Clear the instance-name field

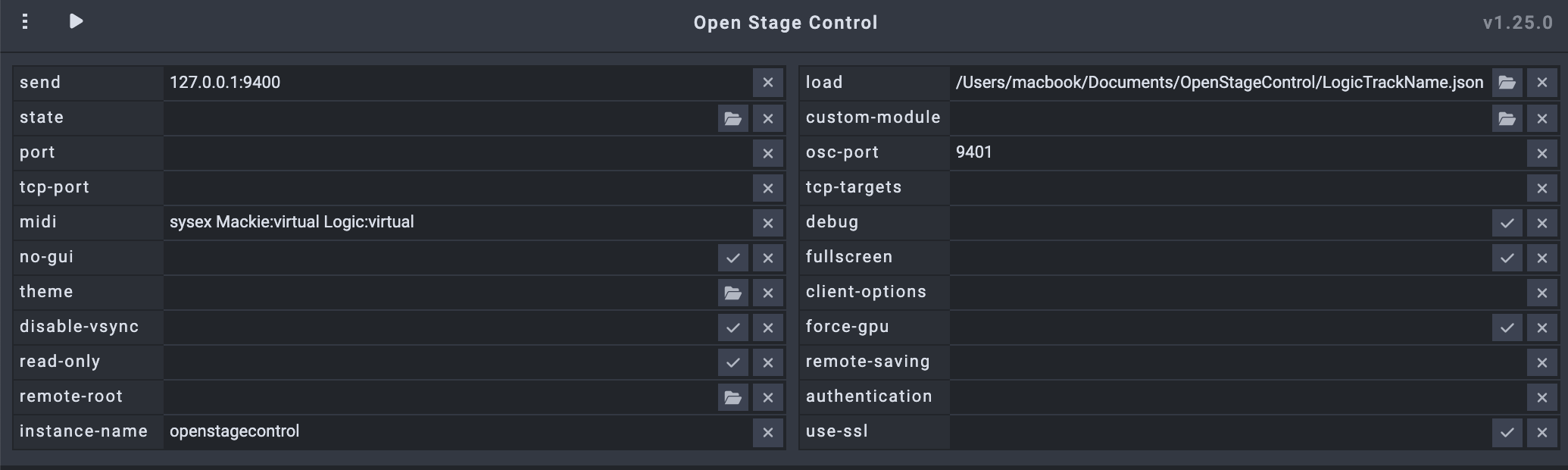point(767,432)
